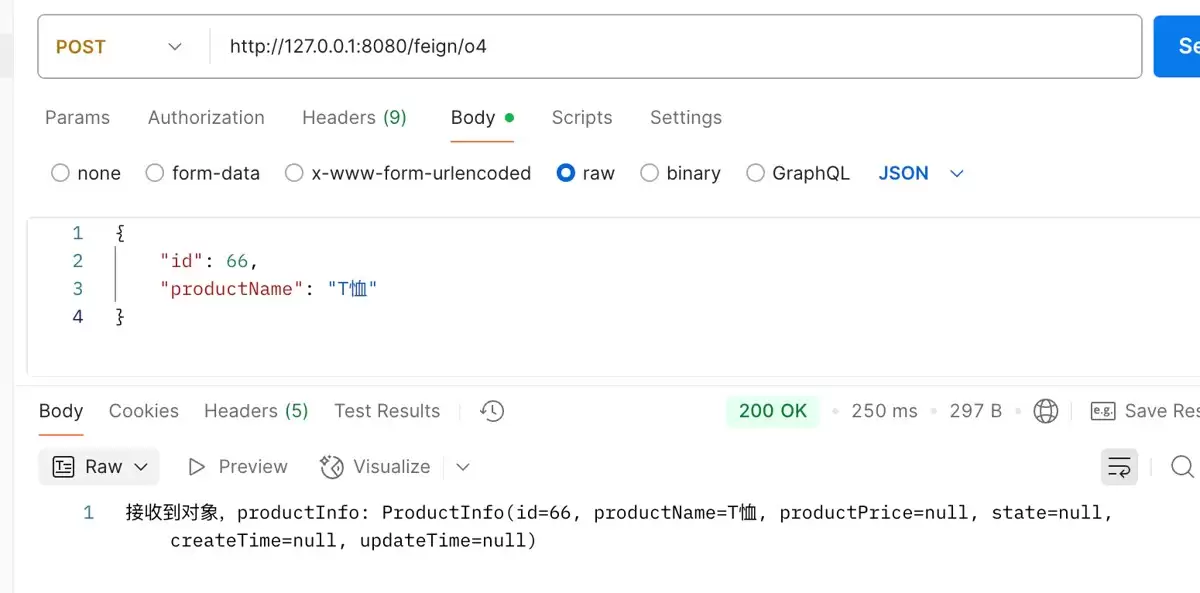Expand the Visualize options chevron
This screenshot has height=593, width=1200.
point(462,467)
